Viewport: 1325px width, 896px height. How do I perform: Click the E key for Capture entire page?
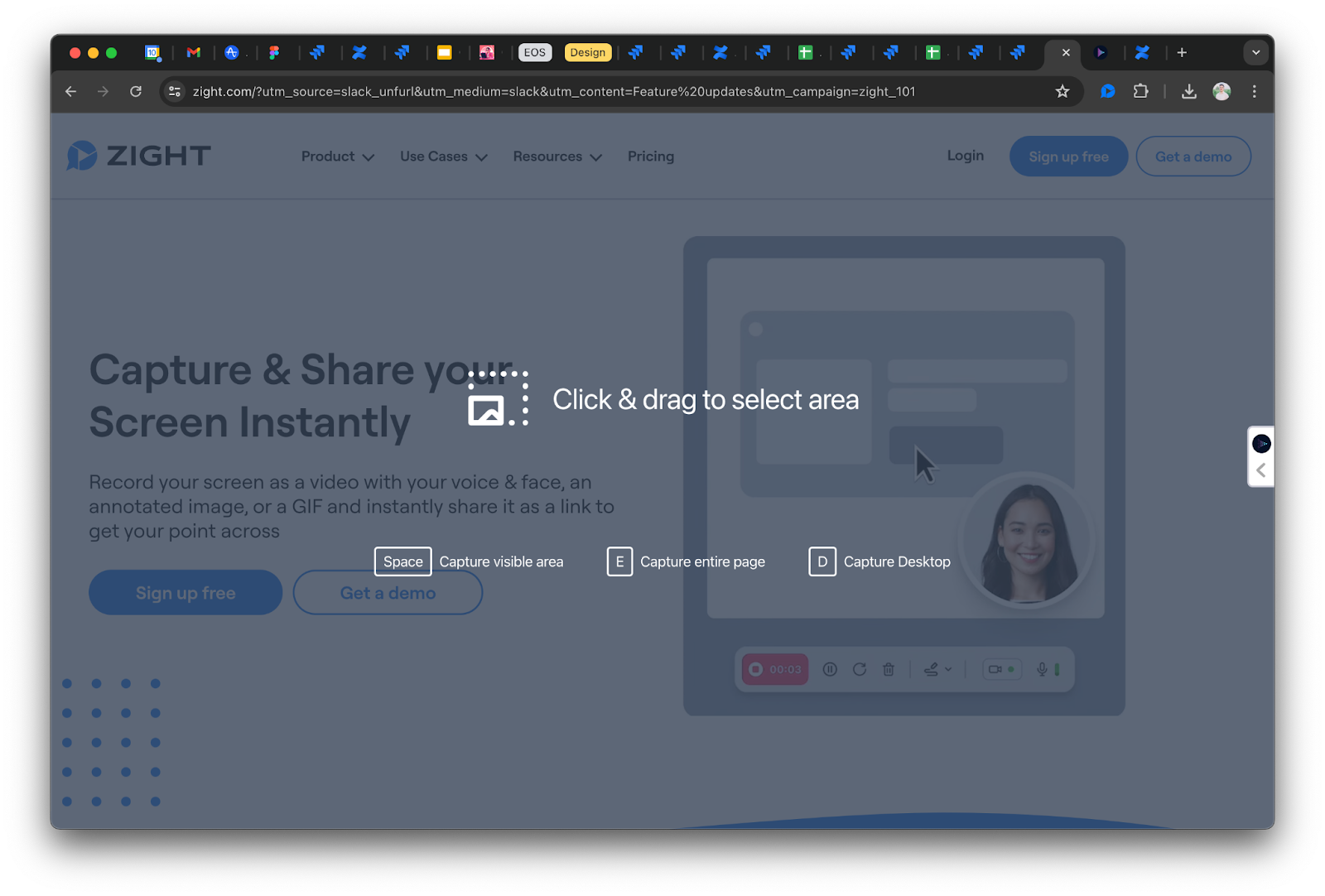tap(619, 561)
